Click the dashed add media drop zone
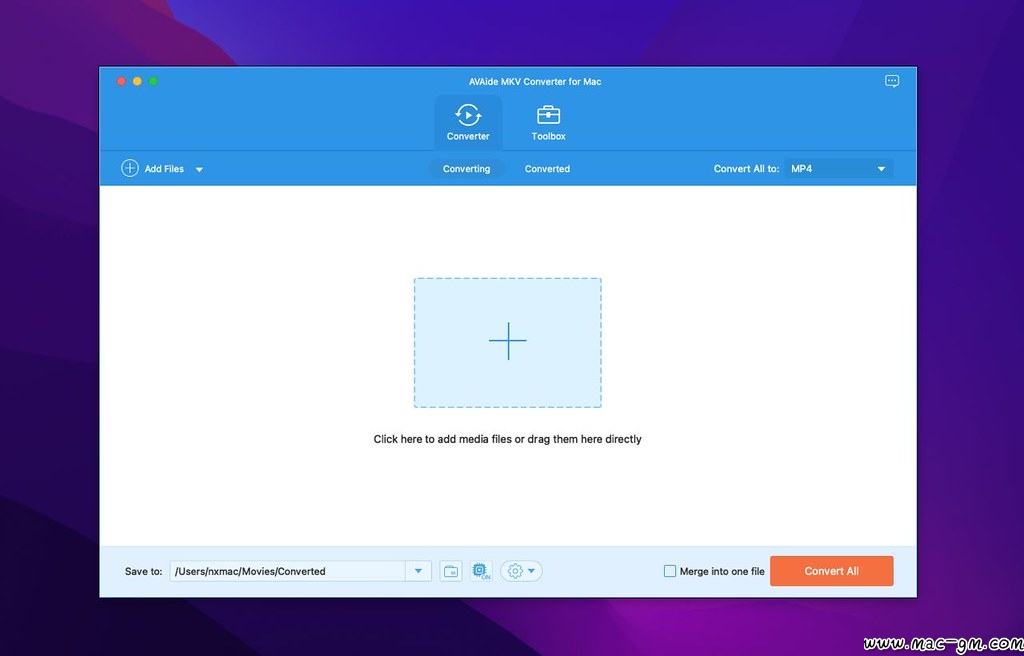Image resolution: width=1024 pixels, height=656 pixels. 507,342
